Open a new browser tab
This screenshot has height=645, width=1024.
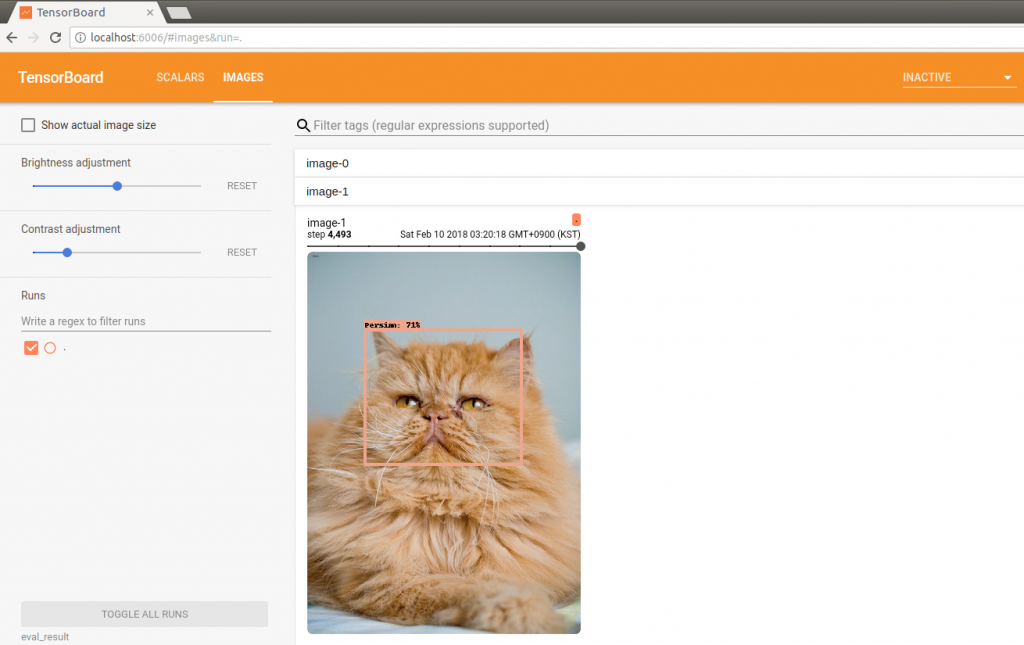tap(179, 12)
